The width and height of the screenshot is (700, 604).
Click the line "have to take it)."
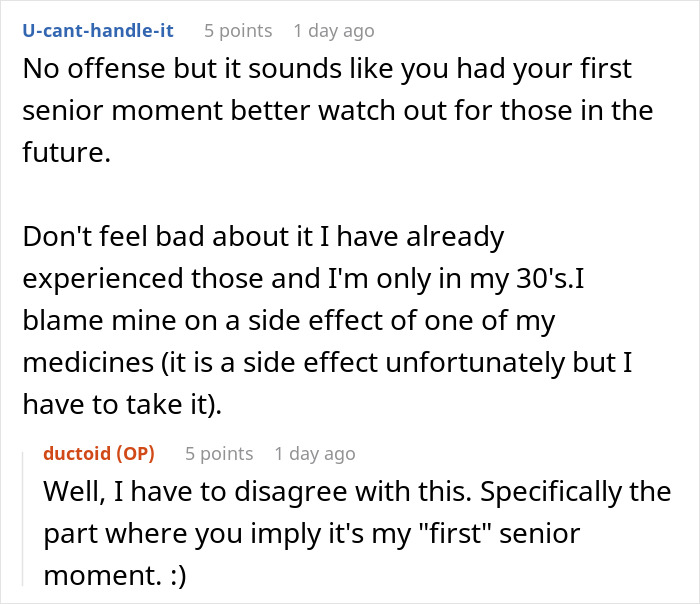(122, 404)
